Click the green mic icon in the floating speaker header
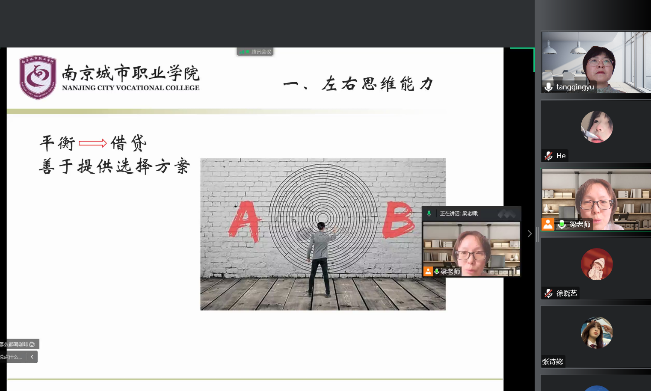 point(429,213)
